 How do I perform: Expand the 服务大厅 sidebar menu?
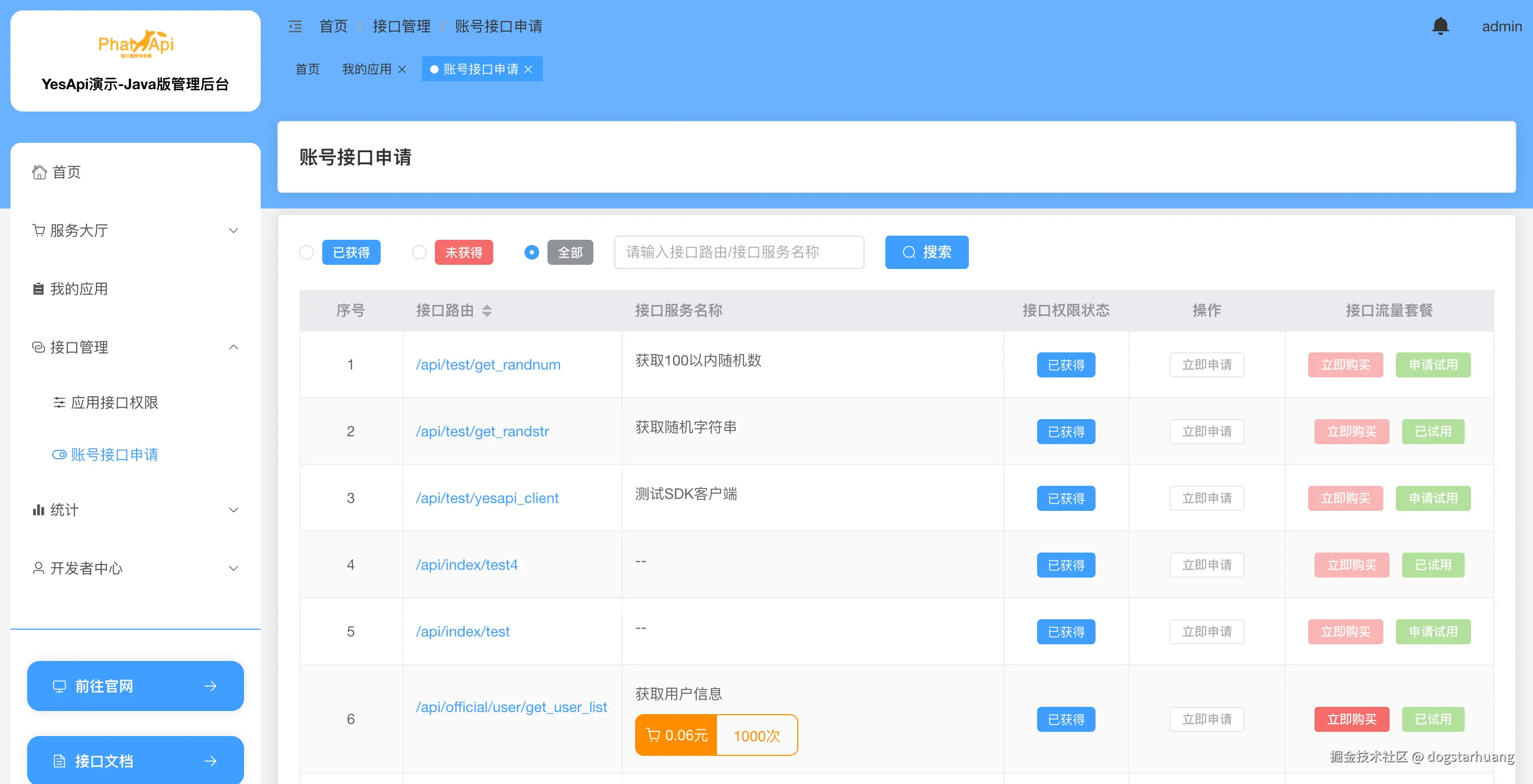click(x=136, y=230)
